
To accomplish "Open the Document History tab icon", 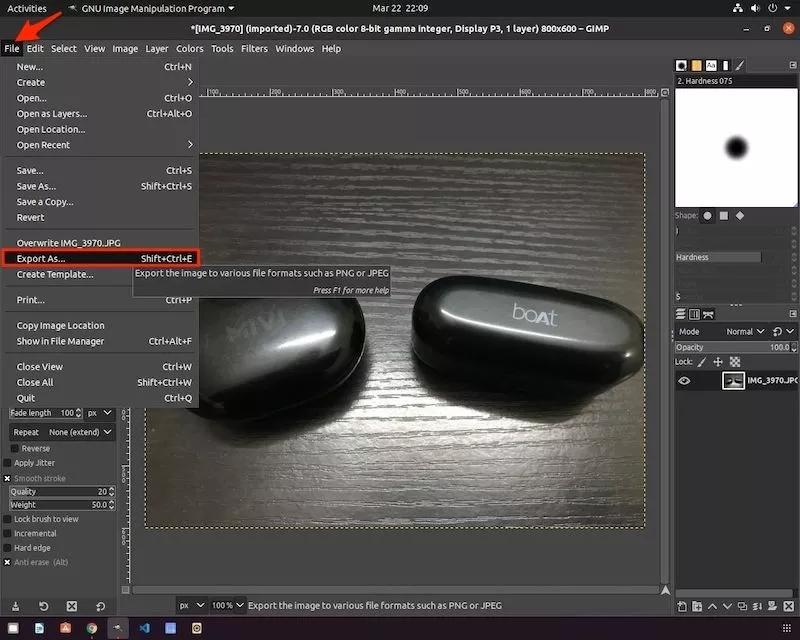I will tap(726, 65).
